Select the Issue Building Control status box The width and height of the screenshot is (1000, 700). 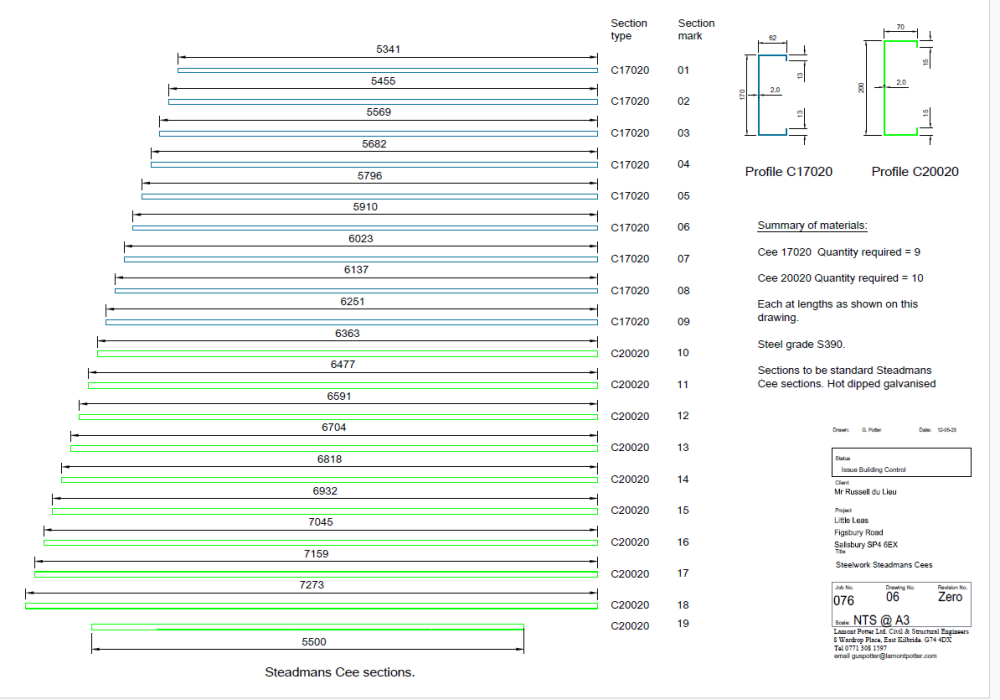pyautogui.click(x=901, y=462)
